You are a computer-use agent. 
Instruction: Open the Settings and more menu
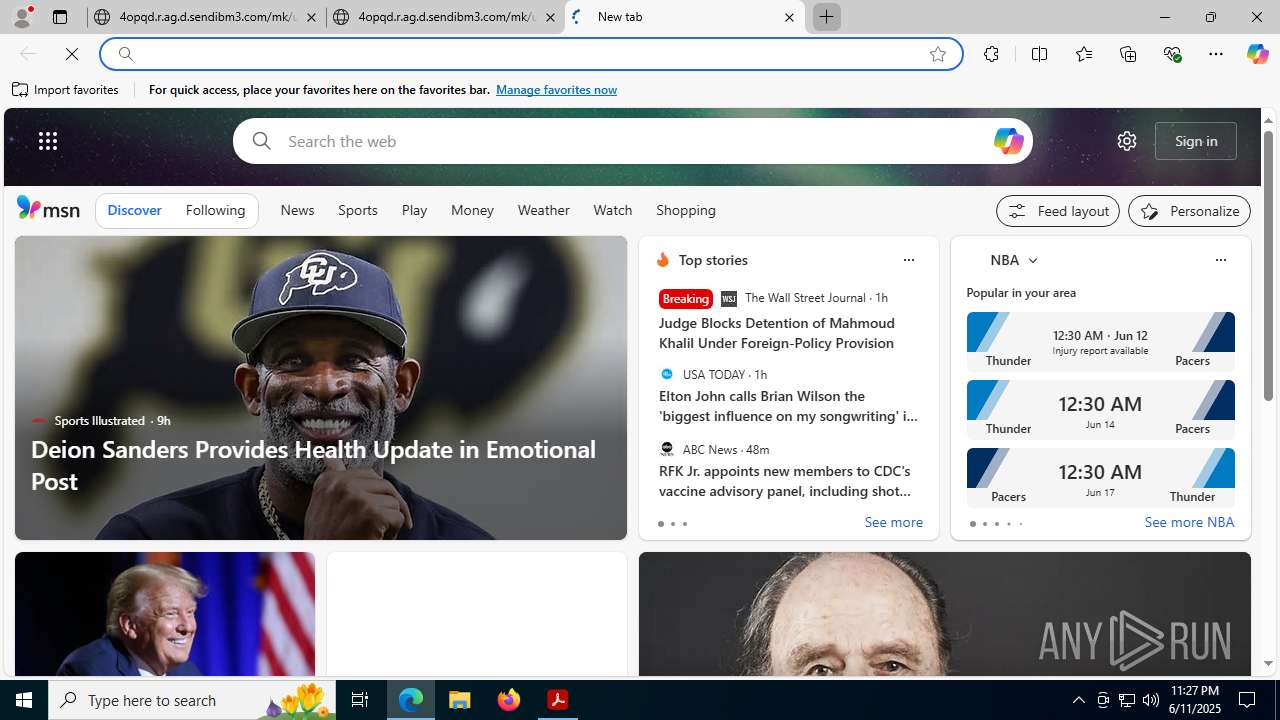pos(1216,54)
